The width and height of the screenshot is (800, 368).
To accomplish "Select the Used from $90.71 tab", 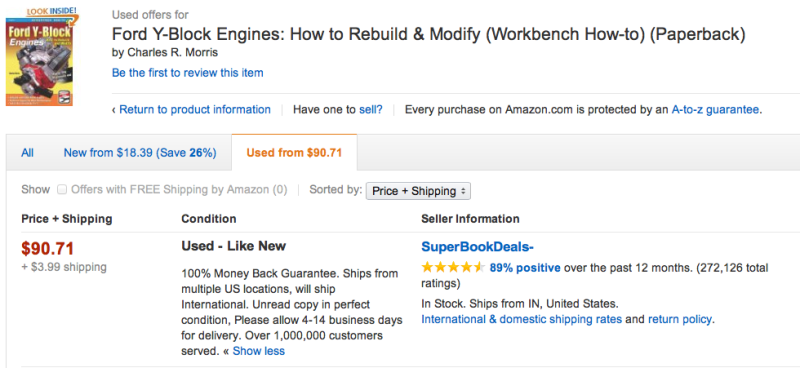I will [294, 153].
